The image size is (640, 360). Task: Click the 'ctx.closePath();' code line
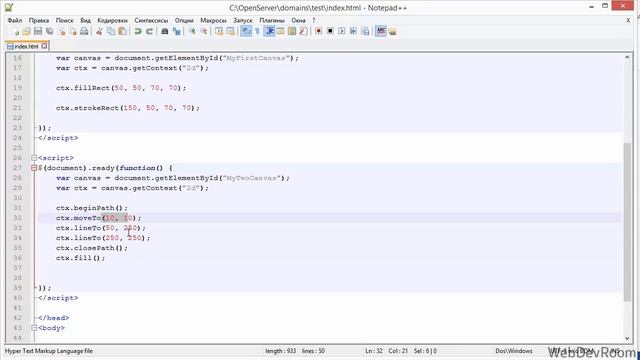(92, 248)
